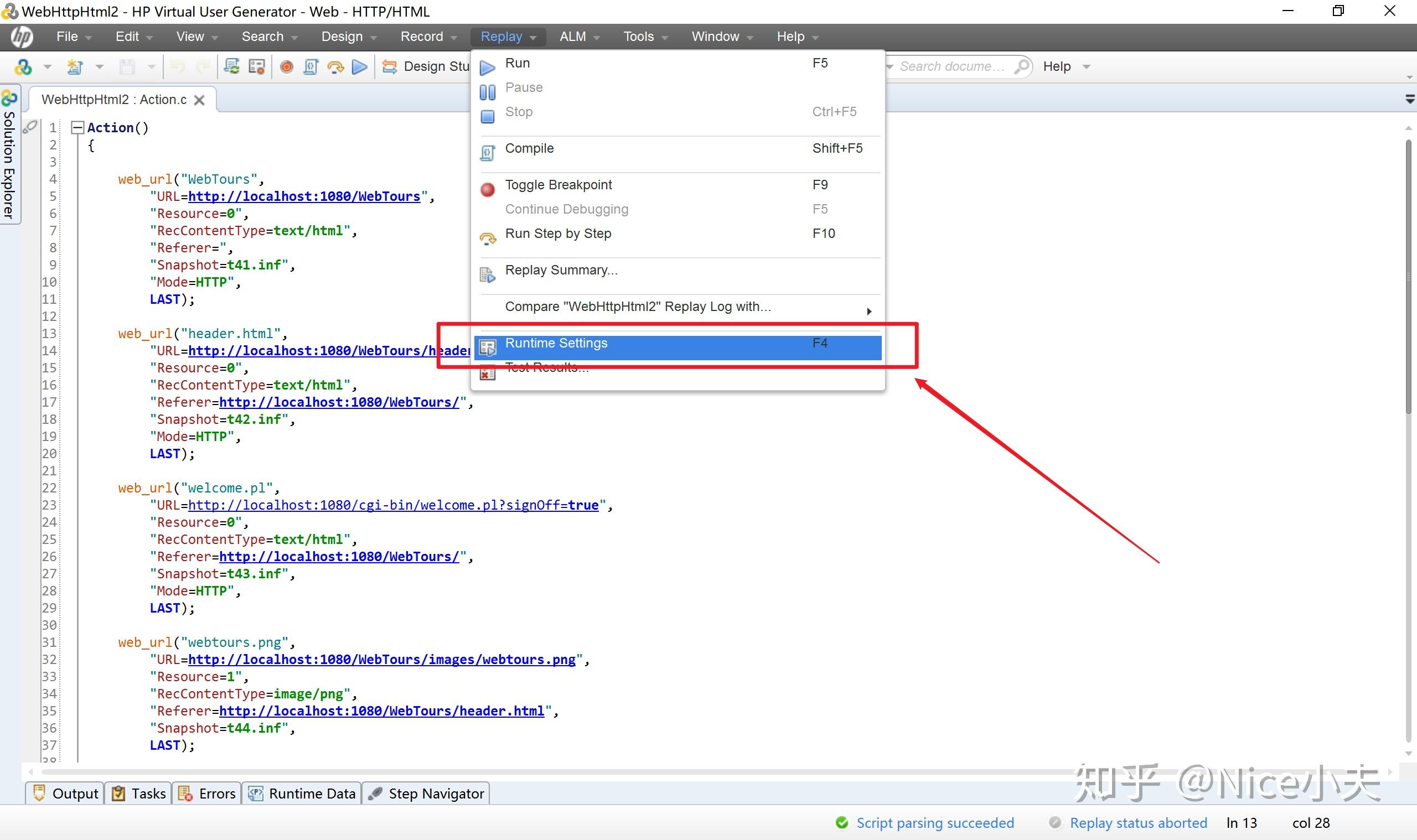Click the Regenerate Script toolbar icon
1417x840 pixels.
[x=231, y=67]
